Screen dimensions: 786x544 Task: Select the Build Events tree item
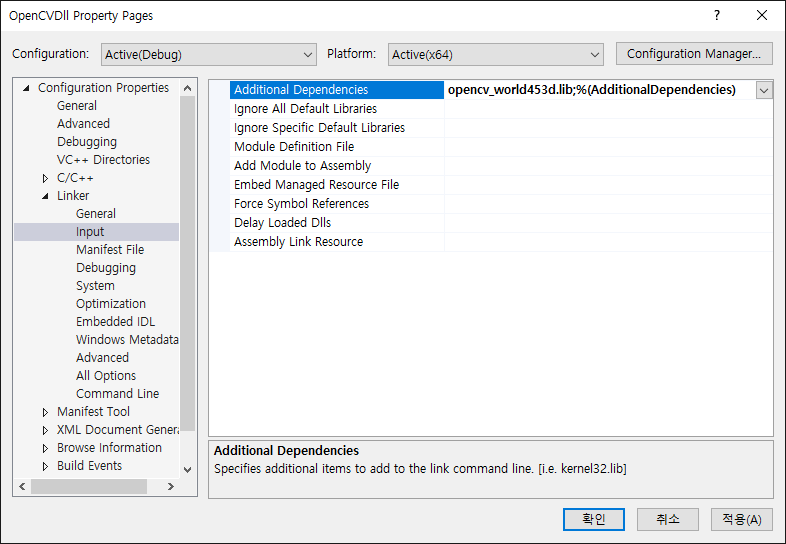pos(89,466)
